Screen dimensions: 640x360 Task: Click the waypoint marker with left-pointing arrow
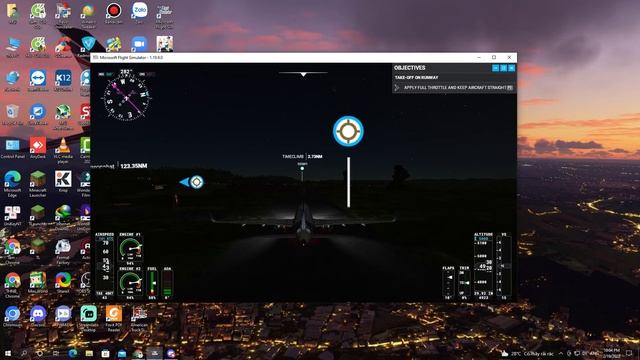[x=192, y=182]
